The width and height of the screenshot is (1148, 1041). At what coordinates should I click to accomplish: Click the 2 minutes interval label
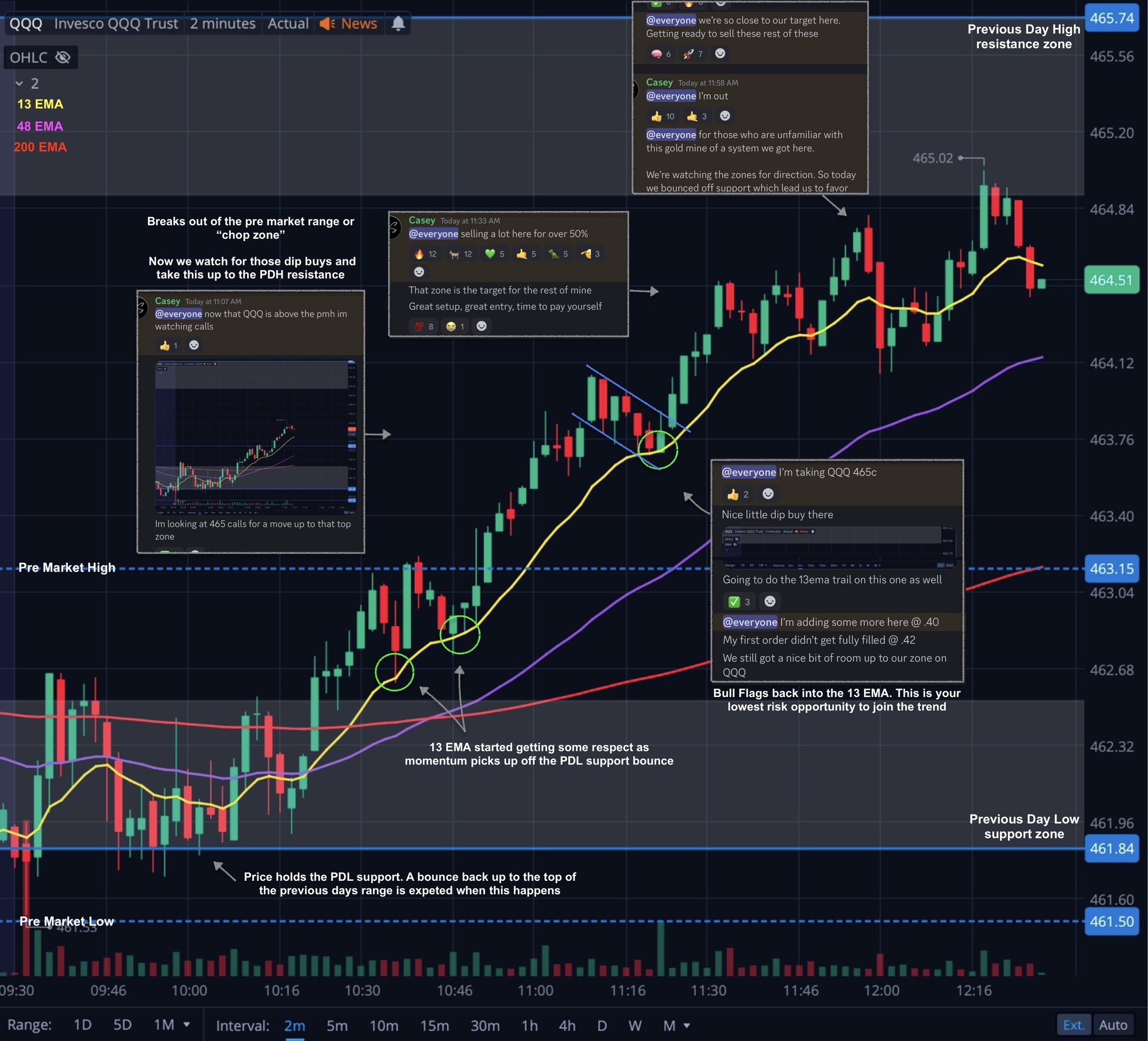point(223,24)
